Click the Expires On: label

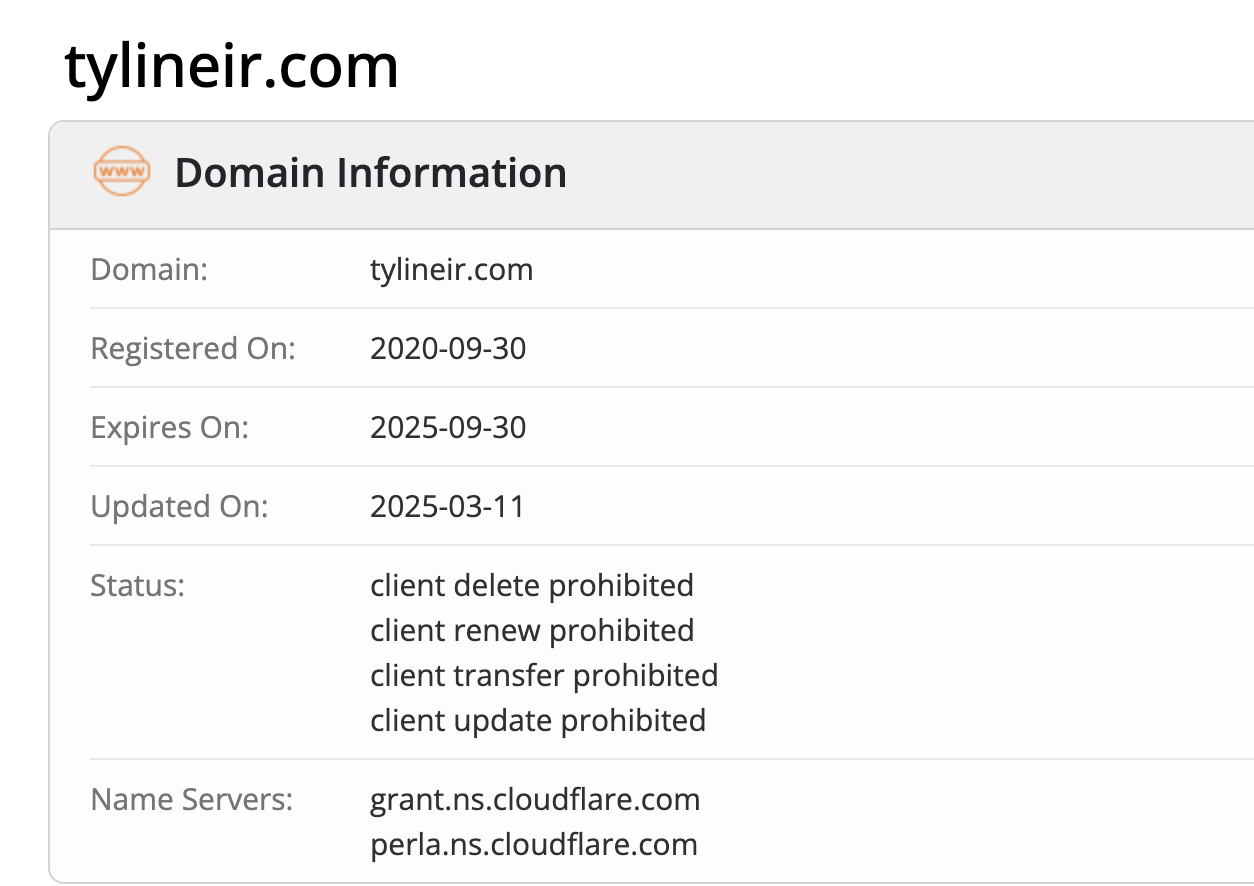tap(169, 428)
